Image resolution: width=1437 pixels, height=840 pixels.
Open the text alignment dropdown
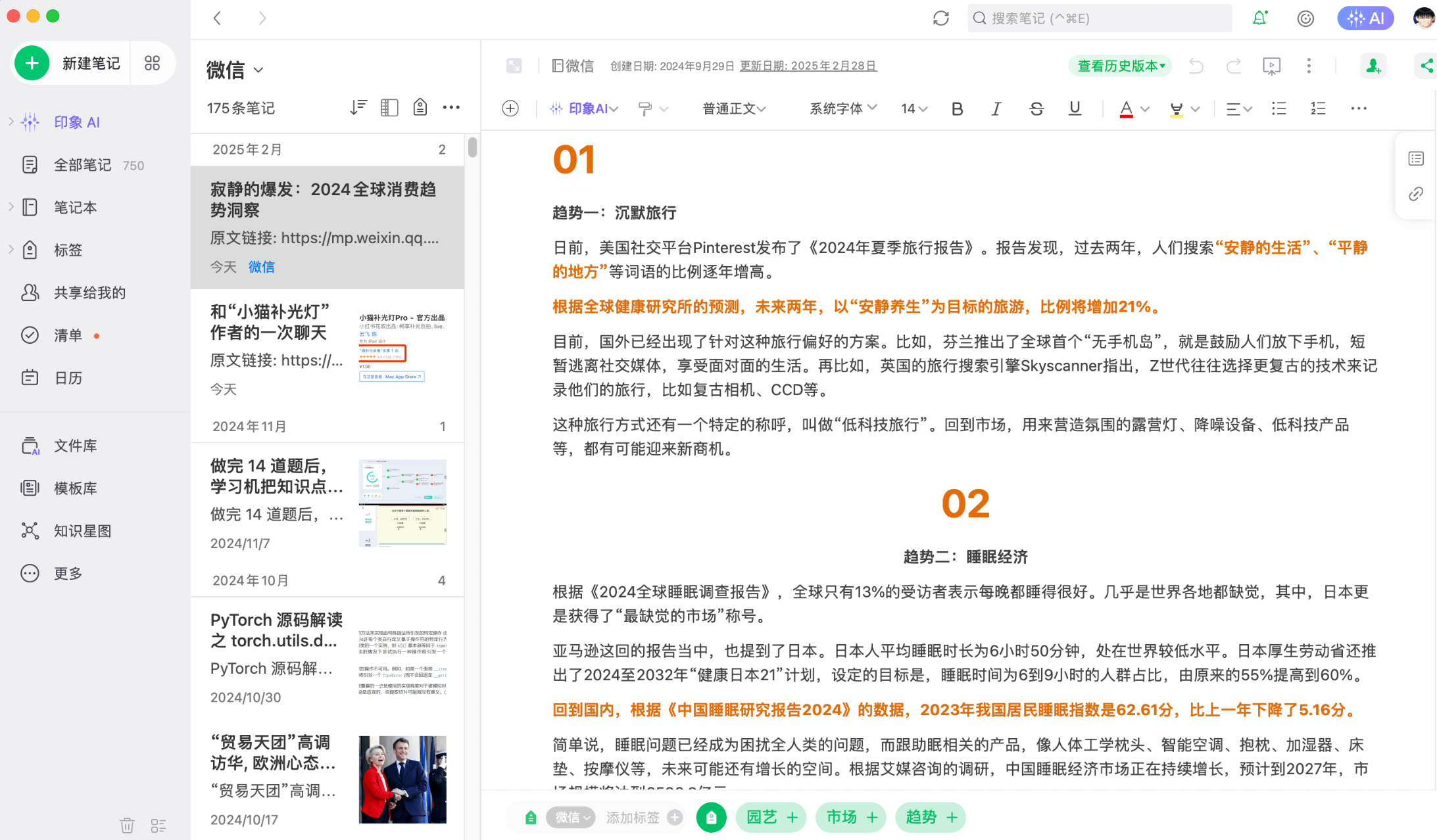pos(1239,109)
